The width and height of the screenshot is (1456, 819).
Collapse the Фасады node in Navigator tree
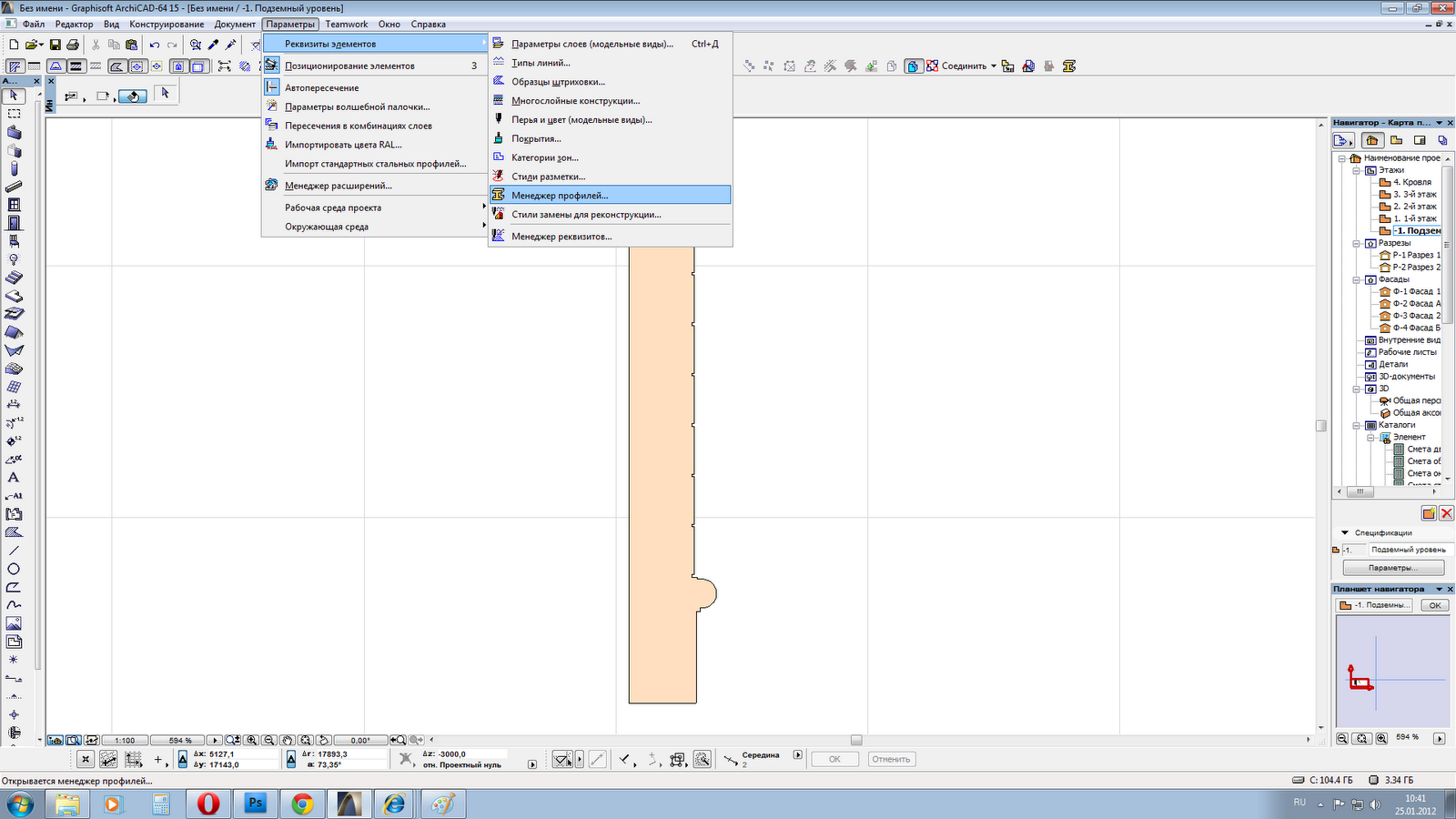coord(1356,279)
